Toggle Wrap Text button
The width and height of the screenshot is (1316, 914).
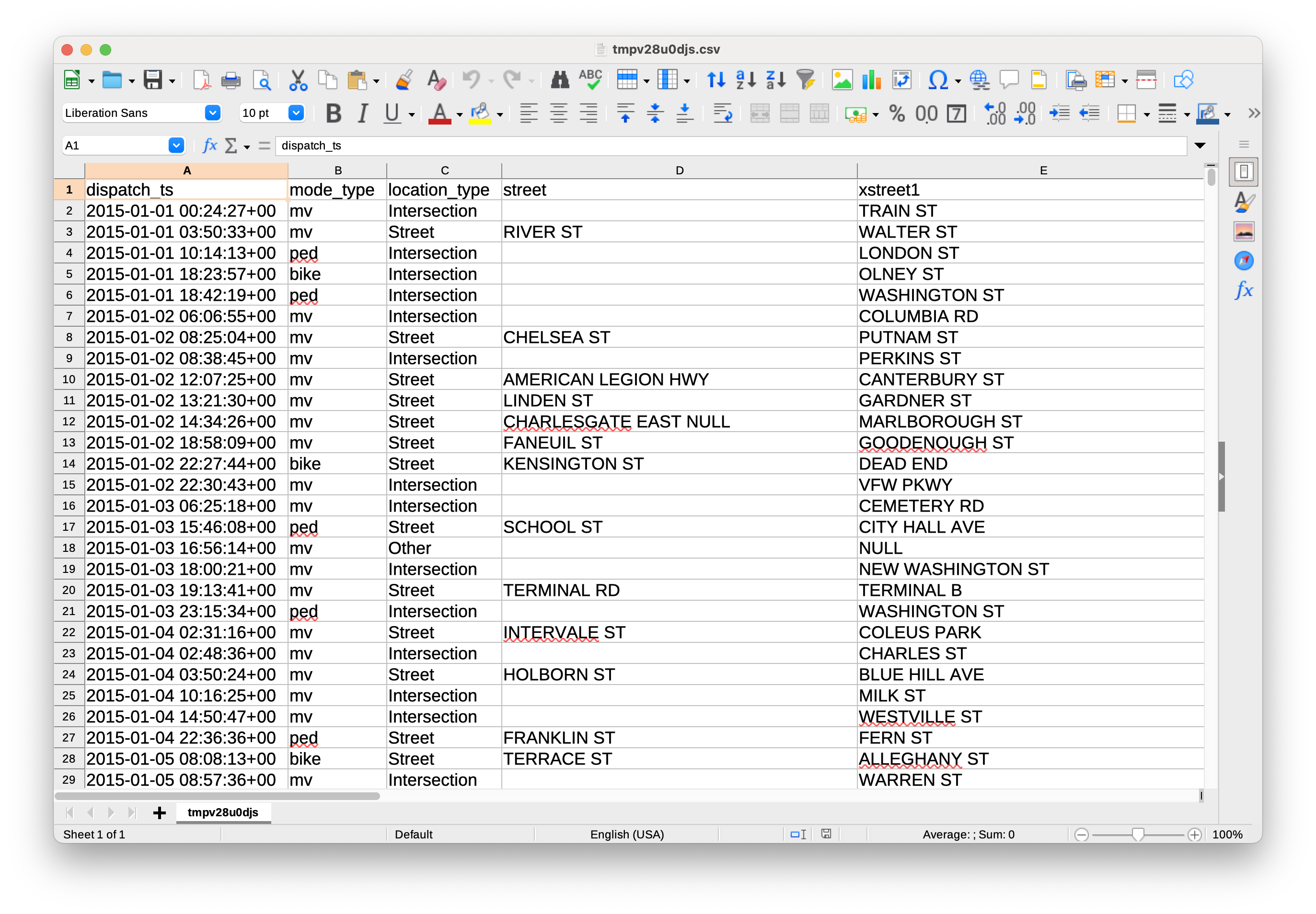pyautogui.click(x=722, y=114)
